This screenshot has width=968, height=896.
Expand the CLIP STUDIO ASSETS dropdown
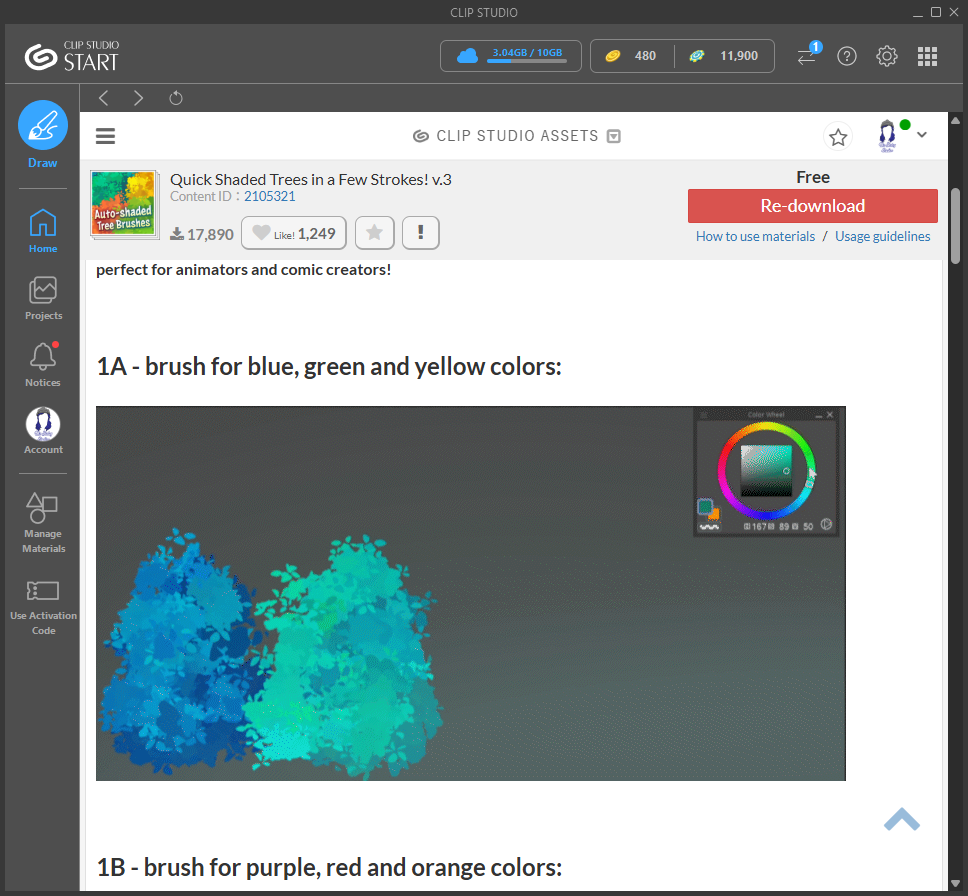(613, 136)
